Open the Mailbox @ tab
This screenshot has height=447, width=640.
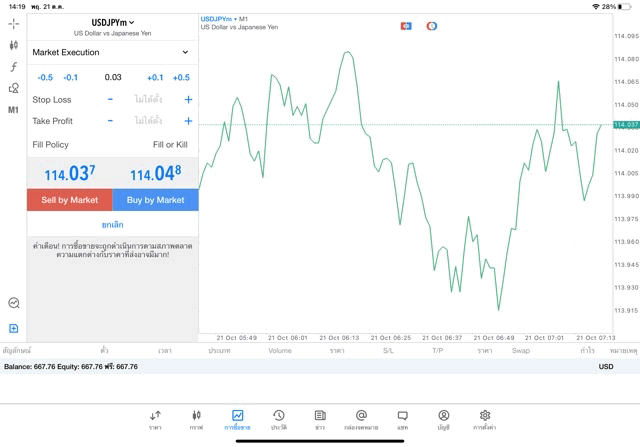coord(361,419)
